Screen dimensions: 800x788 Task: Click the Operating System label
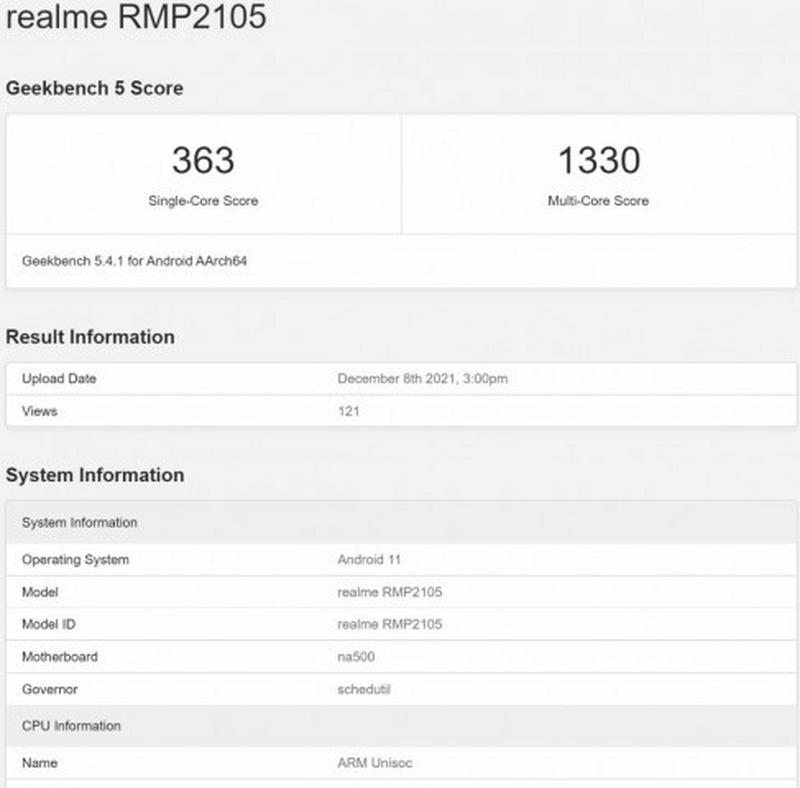[76, 560]
